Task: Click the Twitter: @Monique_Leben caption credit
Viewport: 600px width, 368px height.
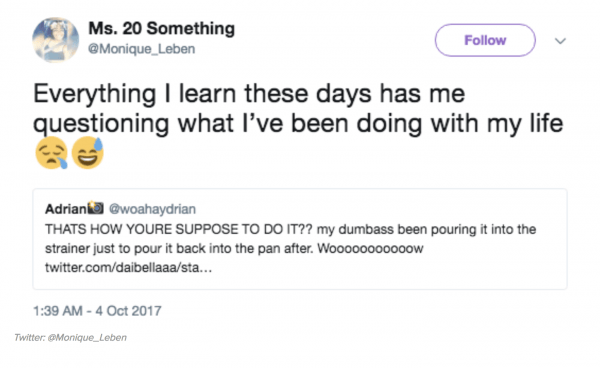Action: (70, 337)
